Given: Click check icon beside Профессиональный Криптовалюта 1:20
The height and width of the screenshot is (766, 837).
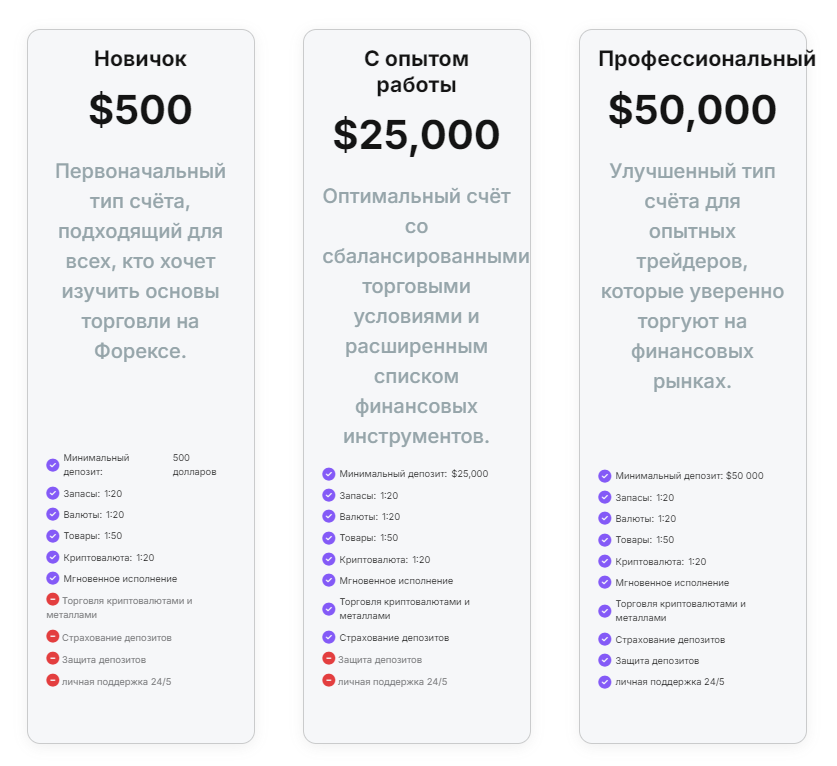Looking at the screenshot, I should point(605,561).
